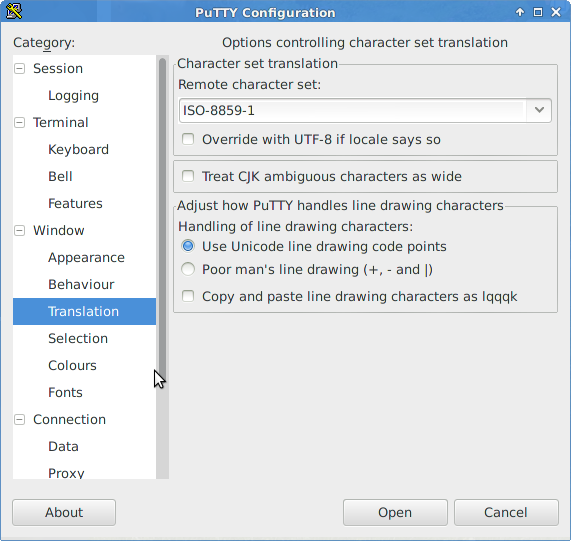Viewport: 571px width, 541px height.
Task: Select the Connection category
Action: tap(70, 419)
